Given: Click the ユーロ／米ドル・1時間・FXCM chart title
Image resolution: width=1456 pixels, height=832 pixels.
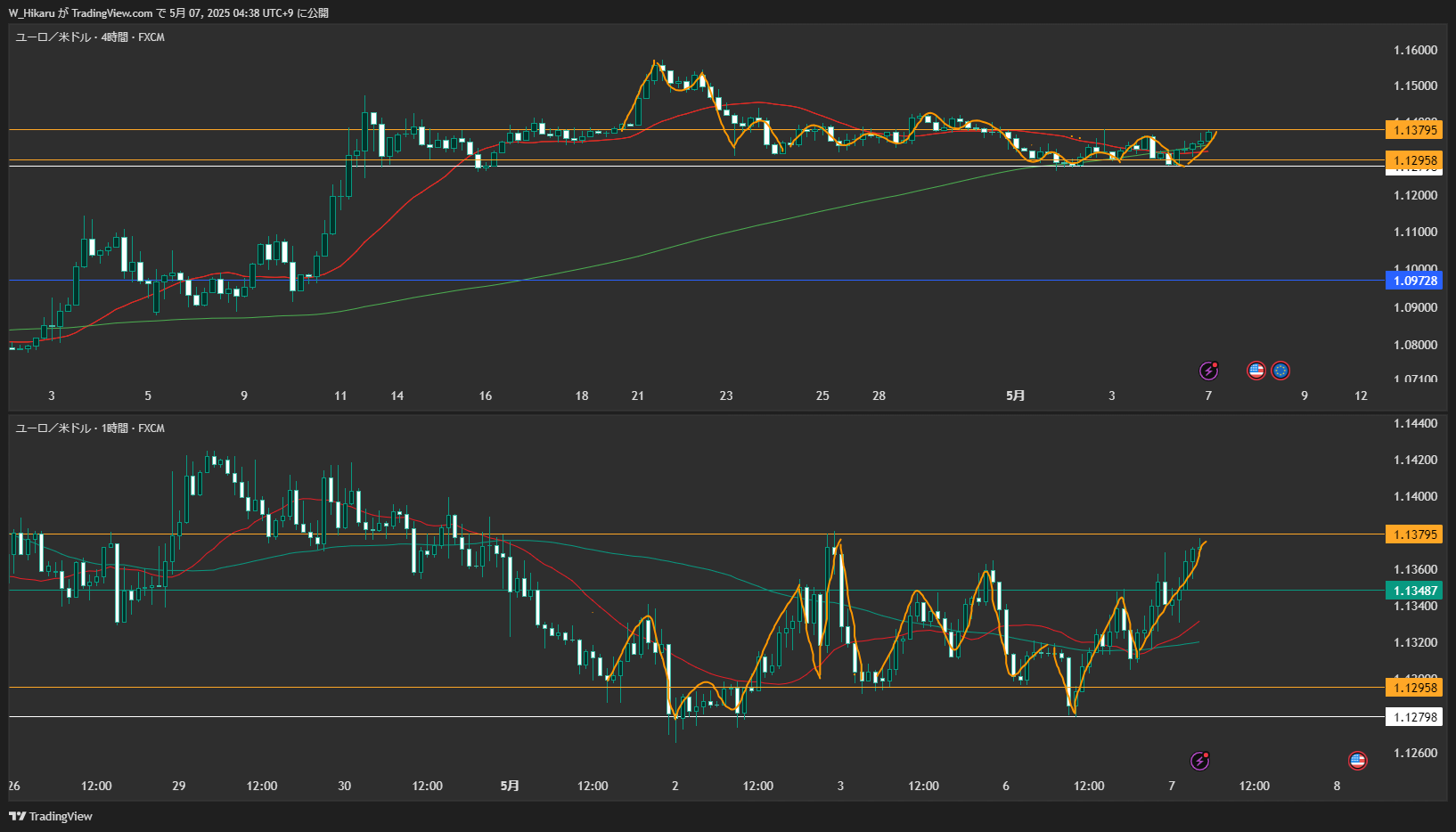Looking at the screenshot, I should (90, 428).
